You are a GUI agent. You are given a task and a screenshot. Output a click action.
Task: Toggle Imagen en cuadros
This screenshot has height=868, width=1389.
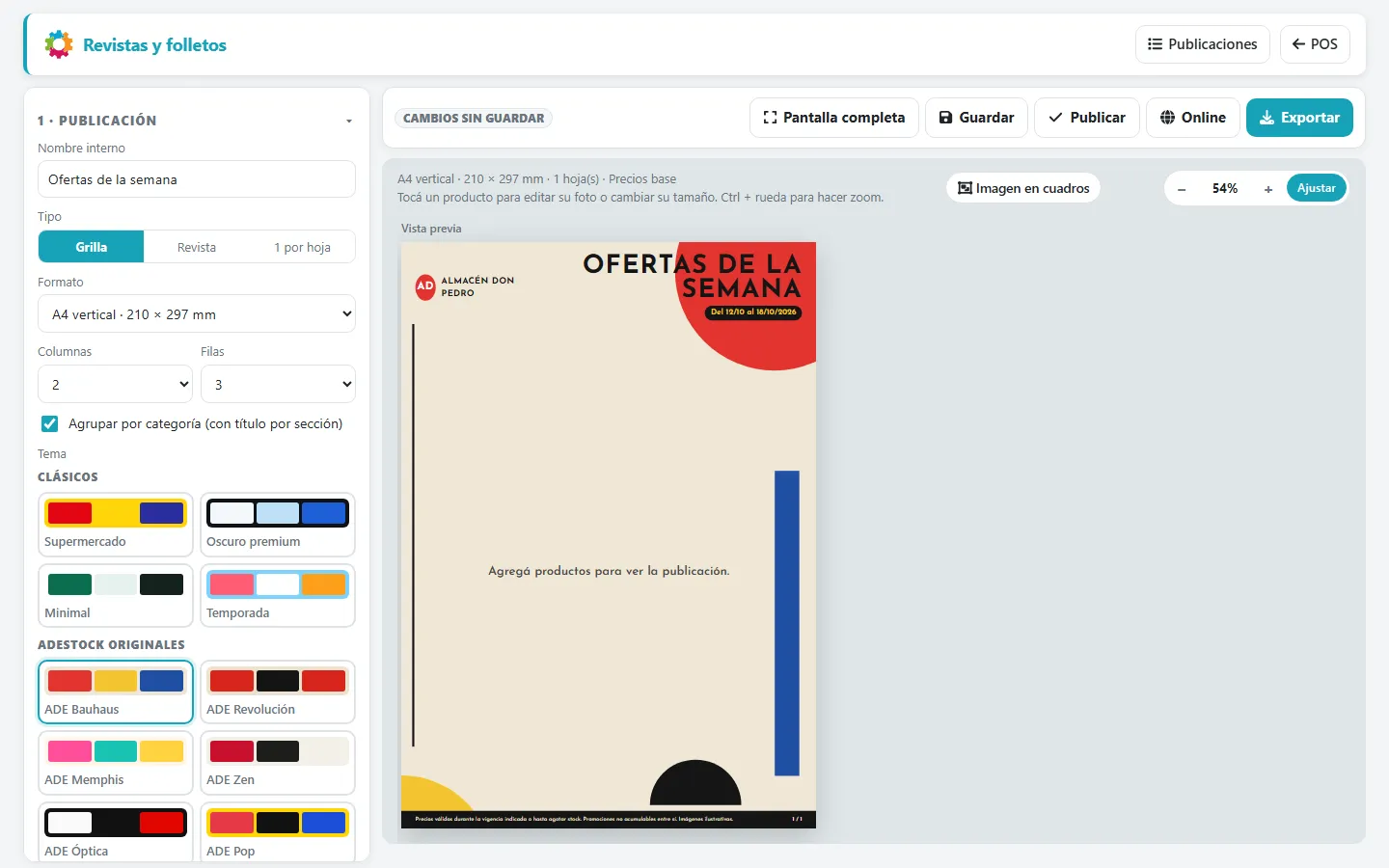[x=1023, y=188]
